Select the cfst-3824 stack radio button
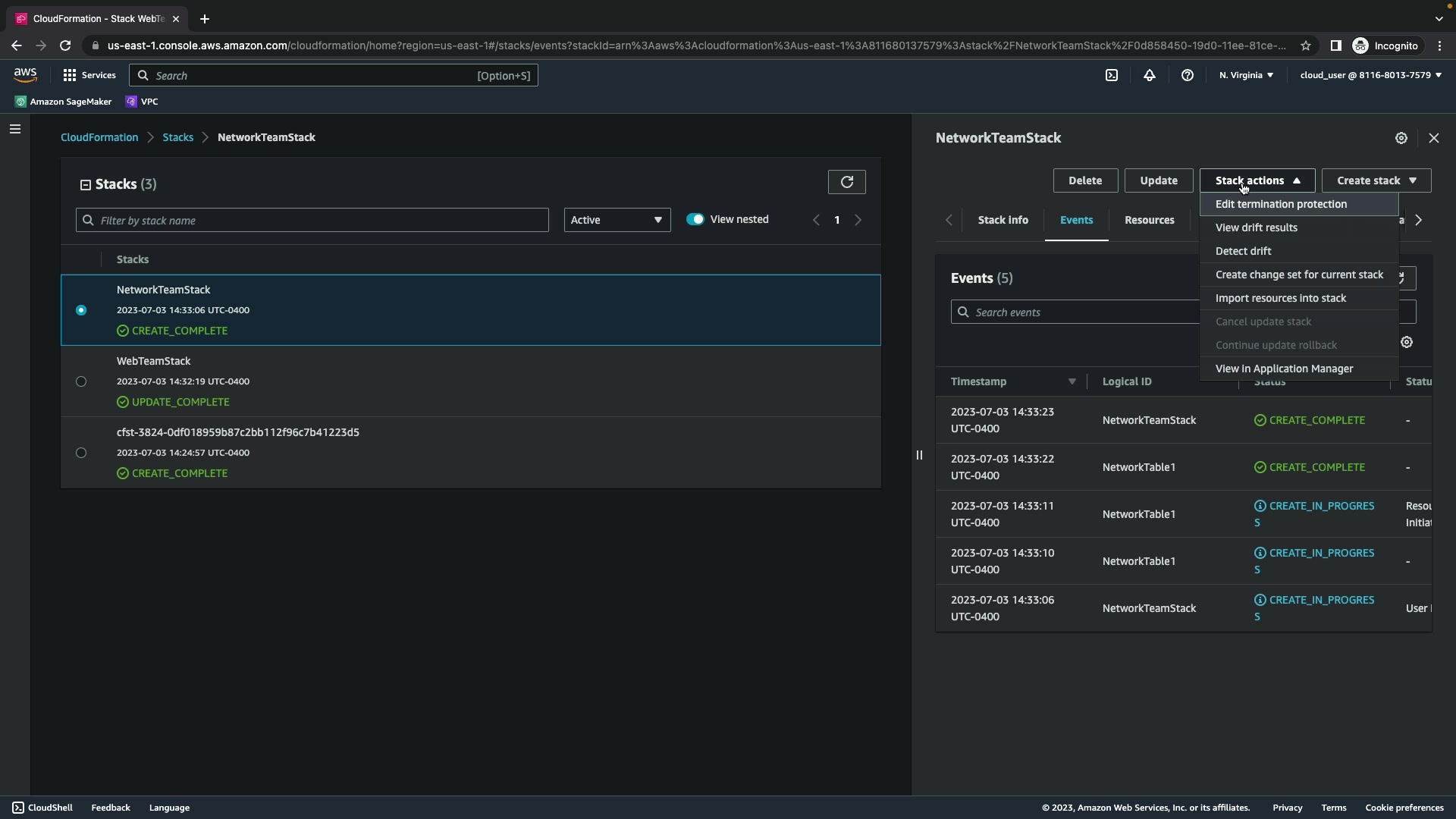The height and width of the screenshot is (819, 1456). (x=81, y=453)
